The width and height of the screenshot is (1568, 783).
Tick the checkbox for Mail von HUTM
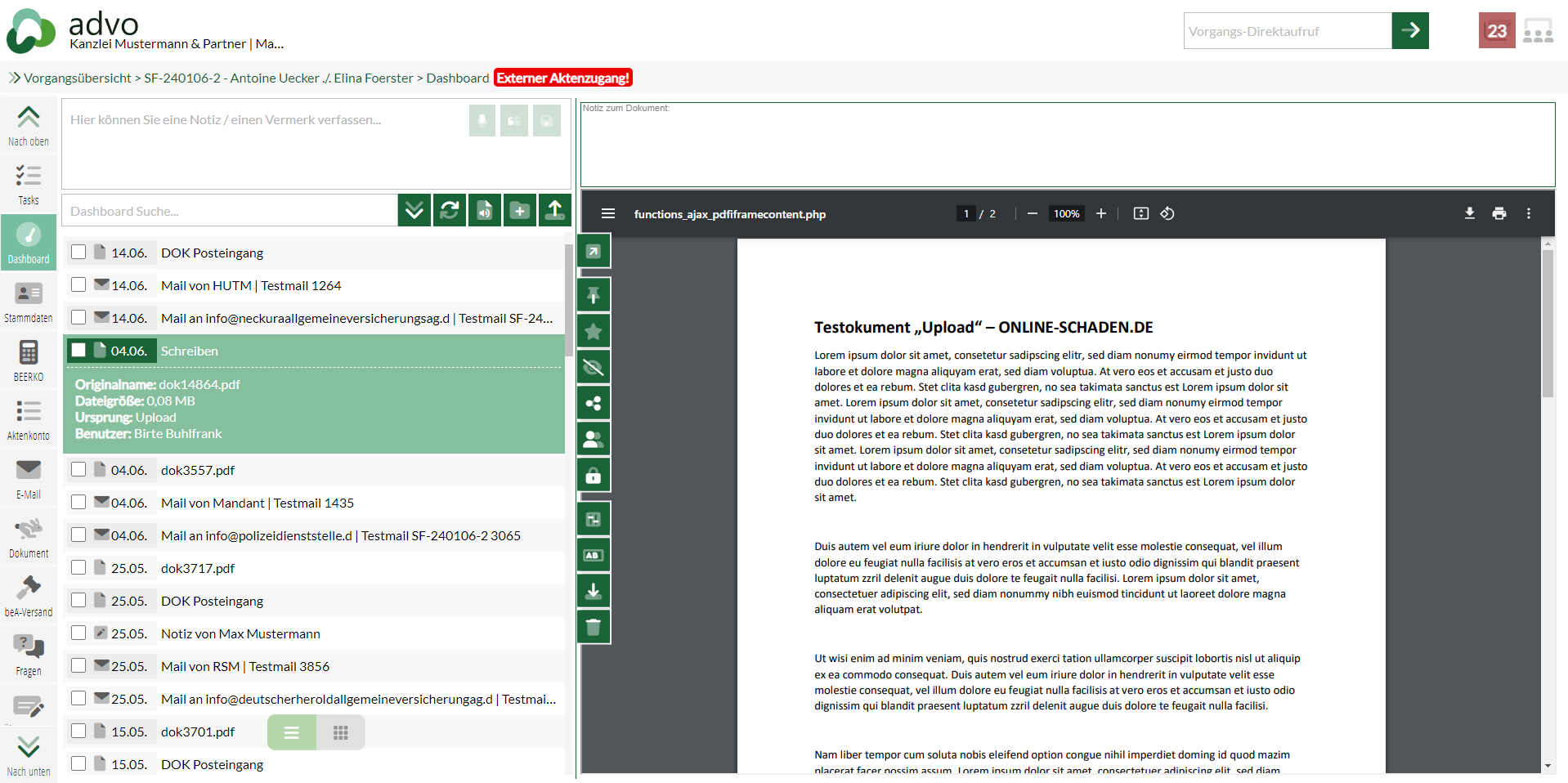click(78, 285)
